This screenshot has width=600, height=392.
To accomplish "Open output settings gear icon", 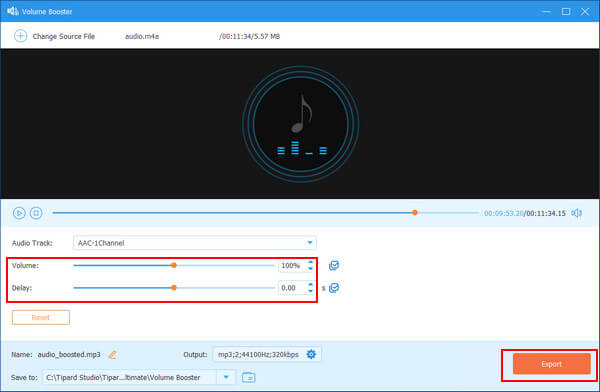I will [x=311, y=354].
